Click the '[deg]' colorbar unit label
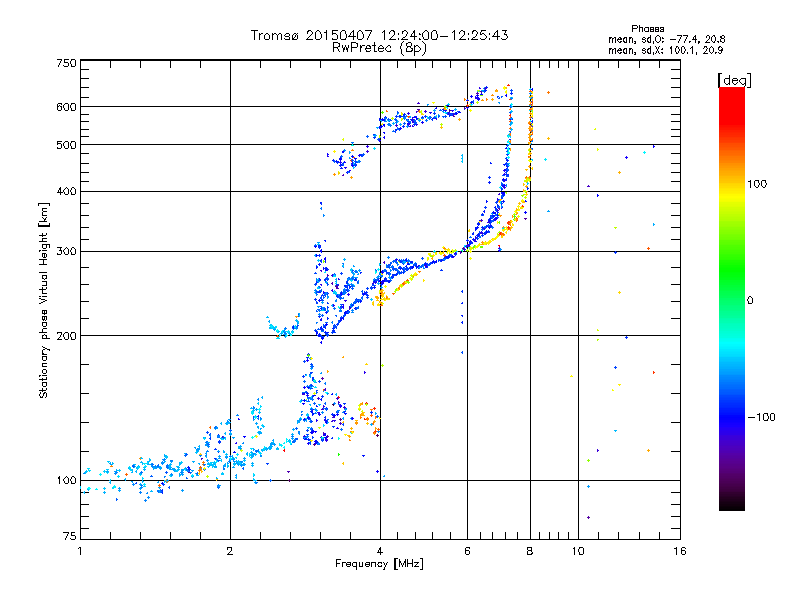800x600 pixels. pos(734,80)
